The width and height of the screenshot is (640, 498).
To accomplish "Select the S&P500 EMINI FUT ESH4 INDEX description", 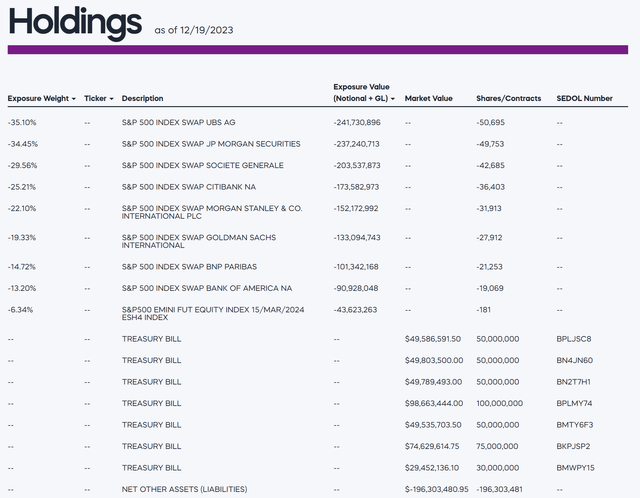I will point(213,313).
